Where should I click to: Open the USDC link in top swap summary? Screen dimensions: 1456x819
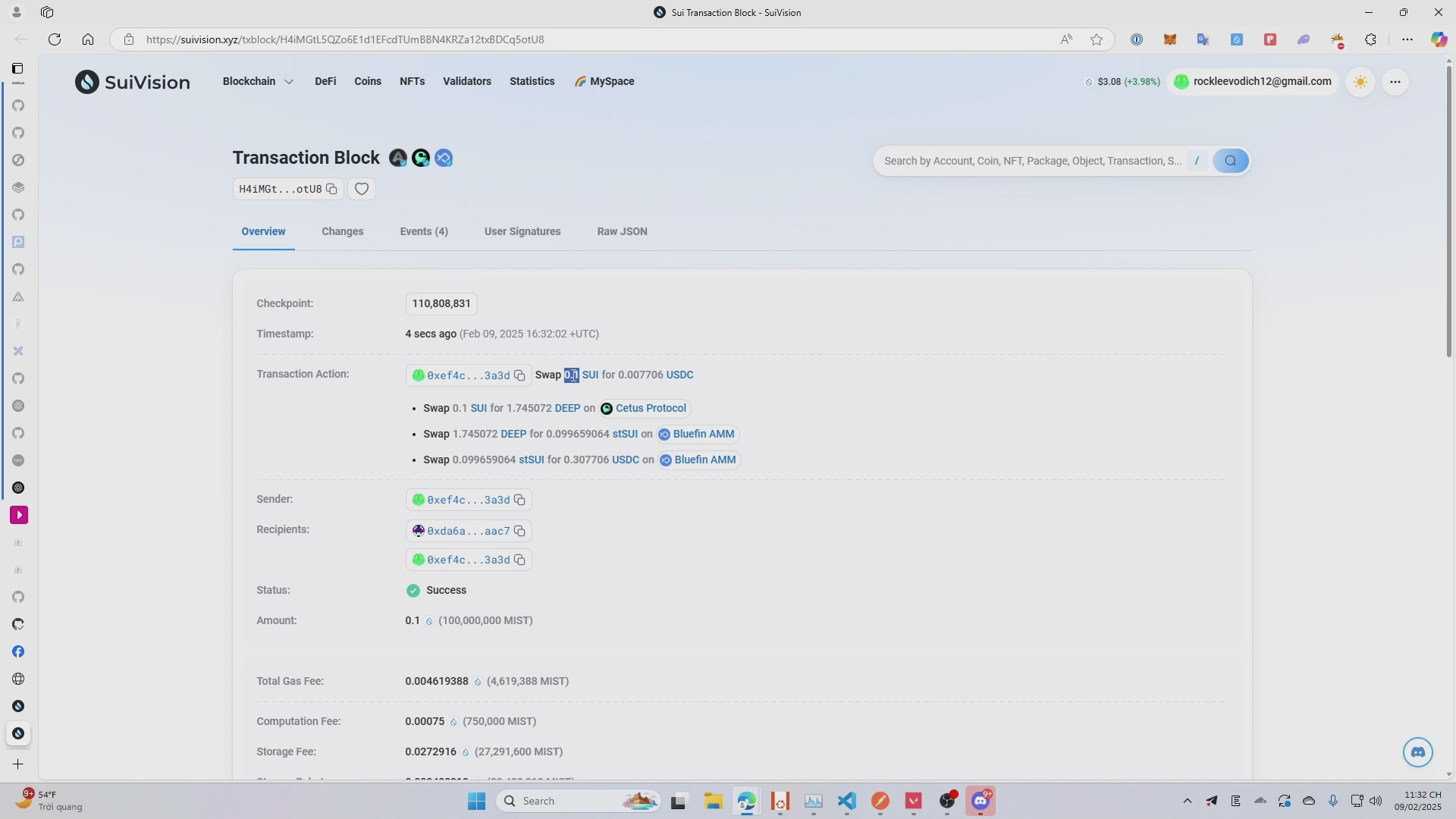[679, 375]
